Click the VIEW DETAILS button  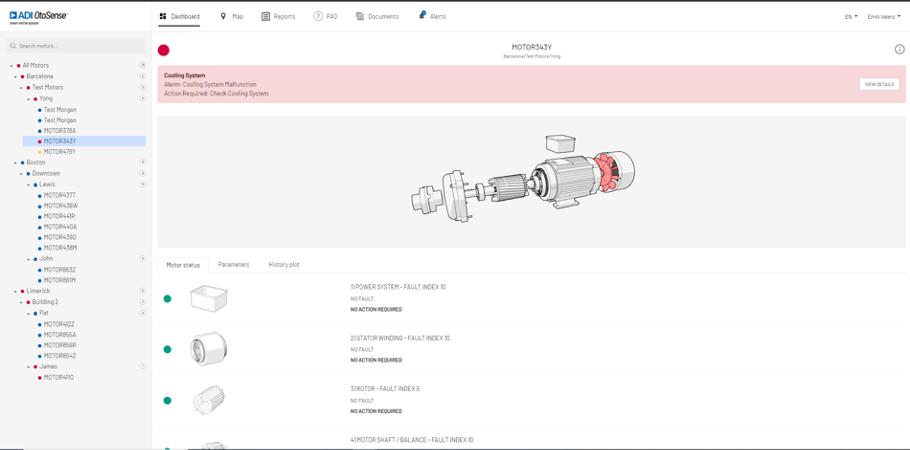(879, 84)
